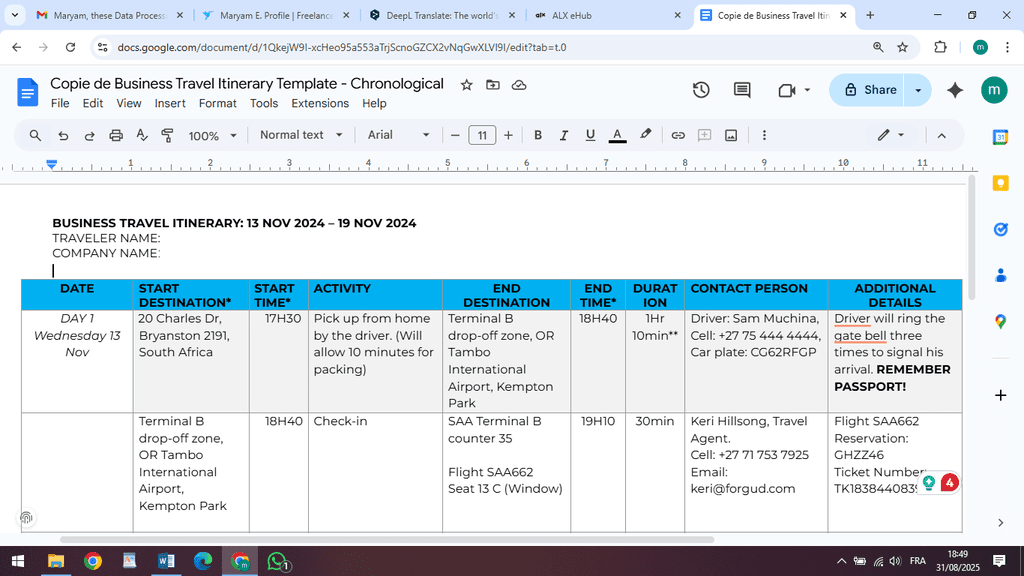Open the Extensions menu

[x=320, y=103]
